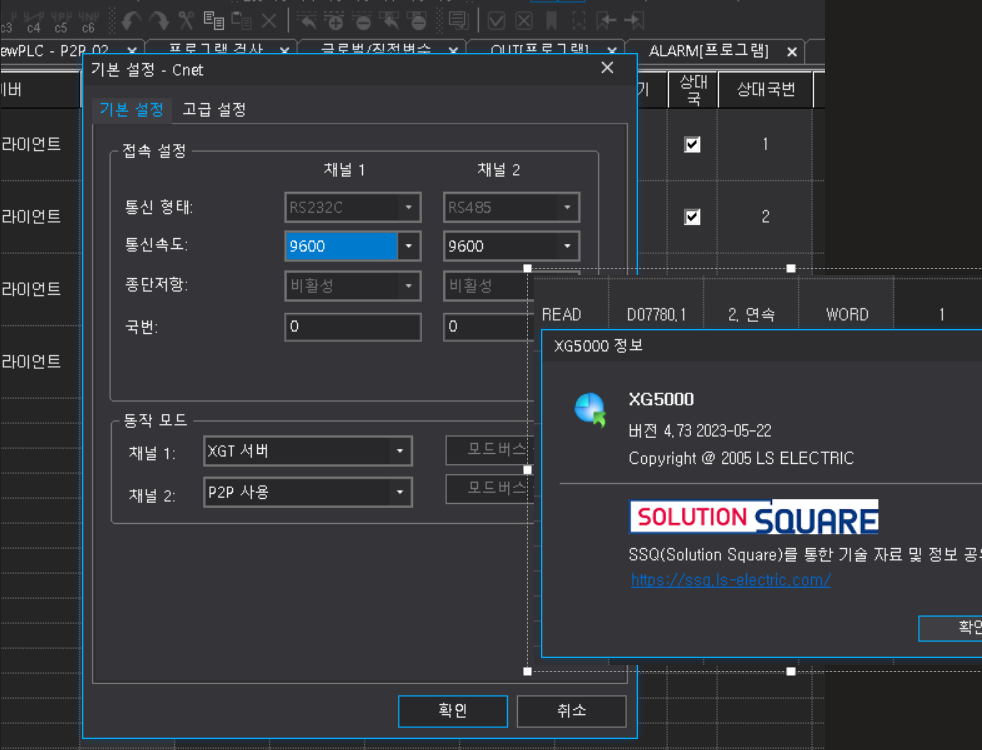Uncheck the 상대국 checkbox for station 1
Screen dimensions: 982x750
(693, 143)
